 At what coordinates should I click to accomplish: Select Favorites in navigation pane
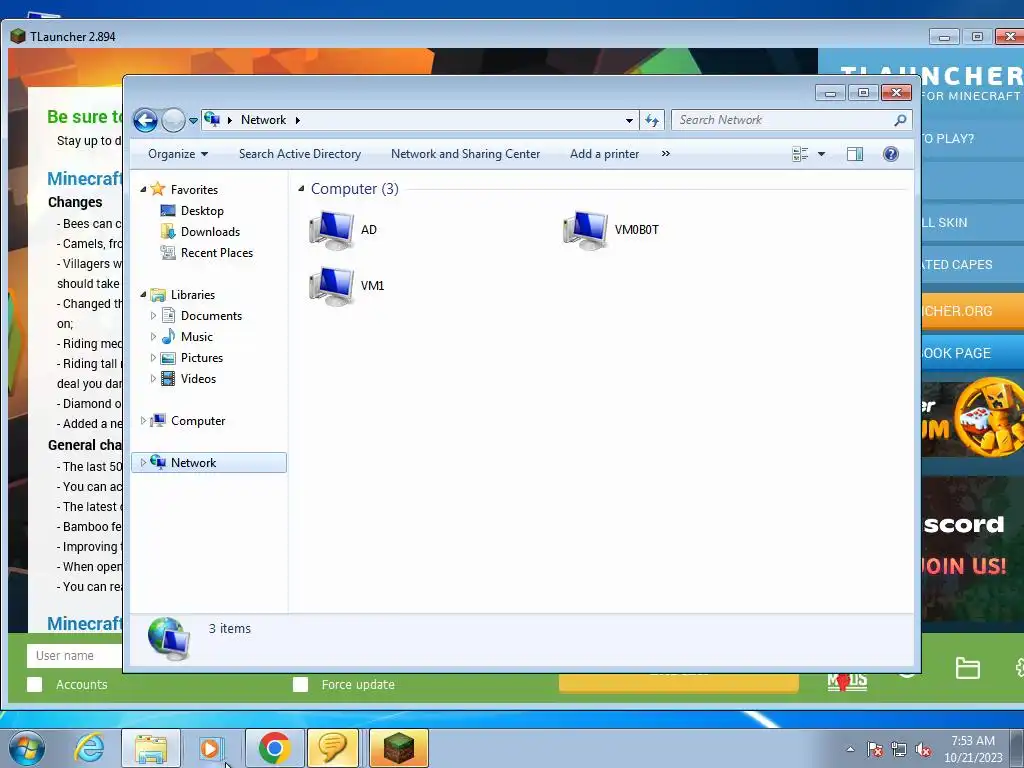194,189
